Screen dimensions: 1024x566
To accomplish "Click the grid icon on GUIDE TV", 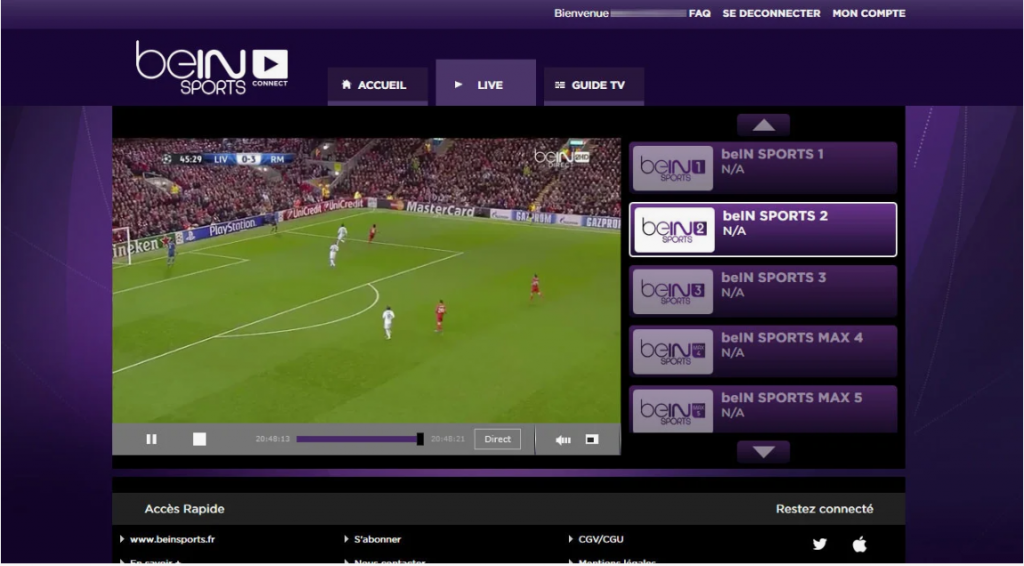I will (x=560, y=86).
